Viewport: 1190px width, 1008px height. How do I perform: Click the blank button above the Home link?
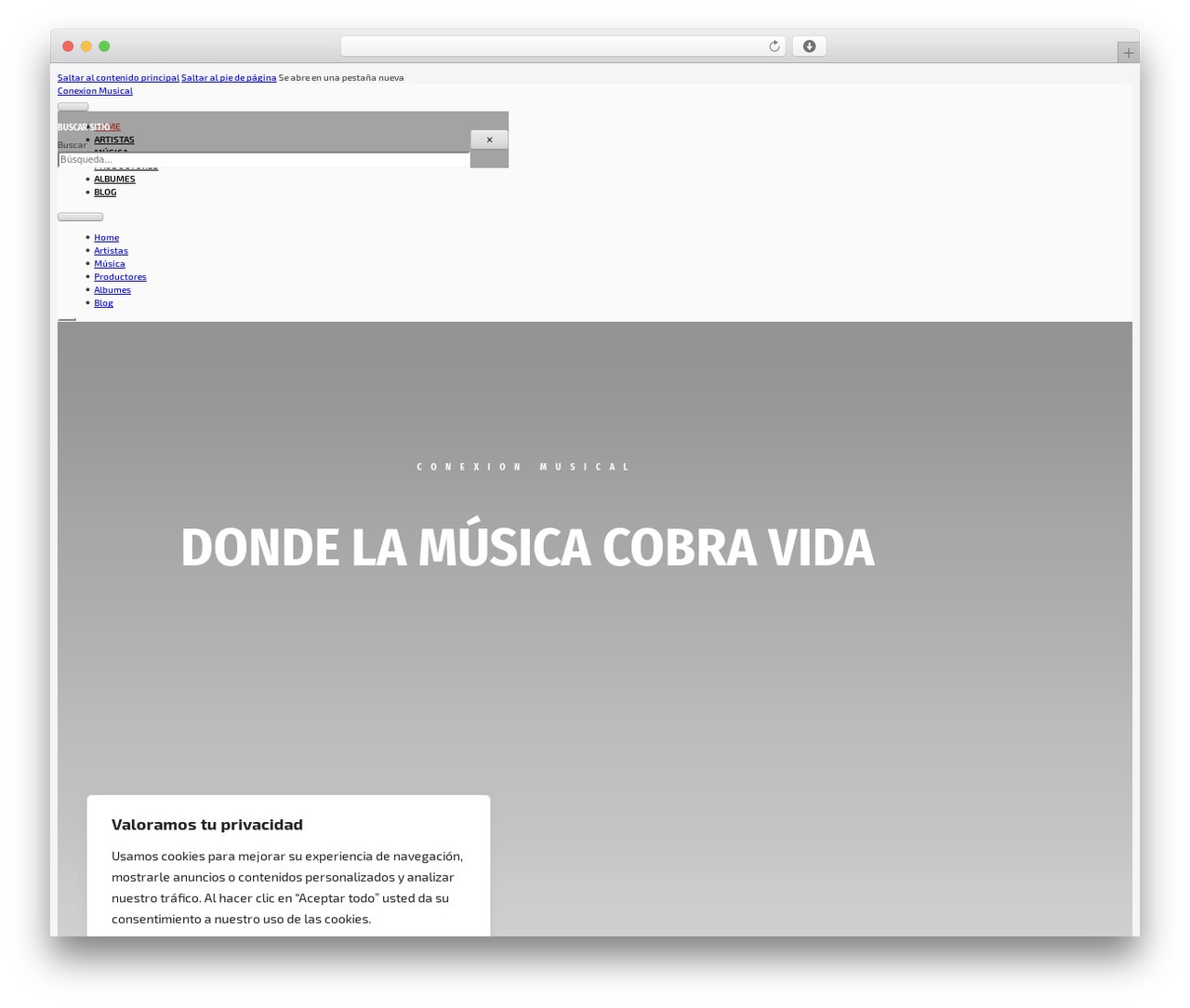point(80,217)
